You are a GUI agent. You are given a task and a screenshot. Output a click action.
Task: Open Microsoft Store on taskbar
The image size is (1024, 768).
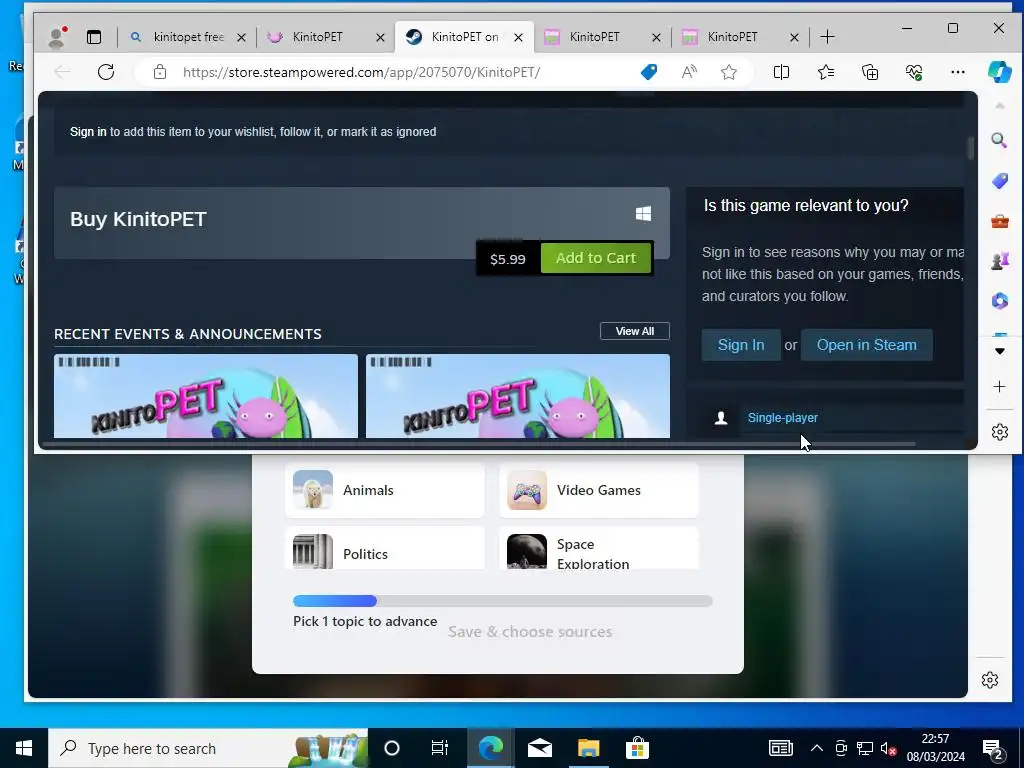pyautogui.click(x=637, y=748)
